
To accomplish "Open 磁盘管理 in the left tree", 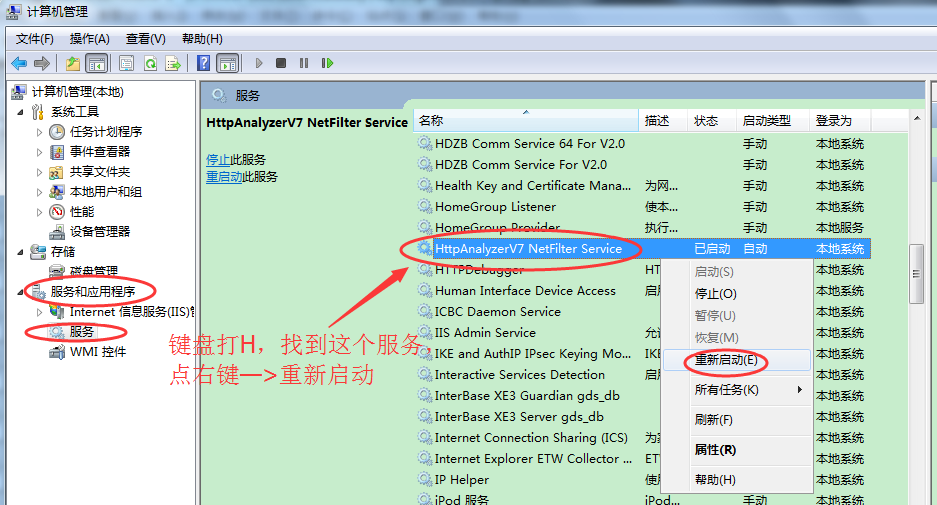I will [93, 271].
